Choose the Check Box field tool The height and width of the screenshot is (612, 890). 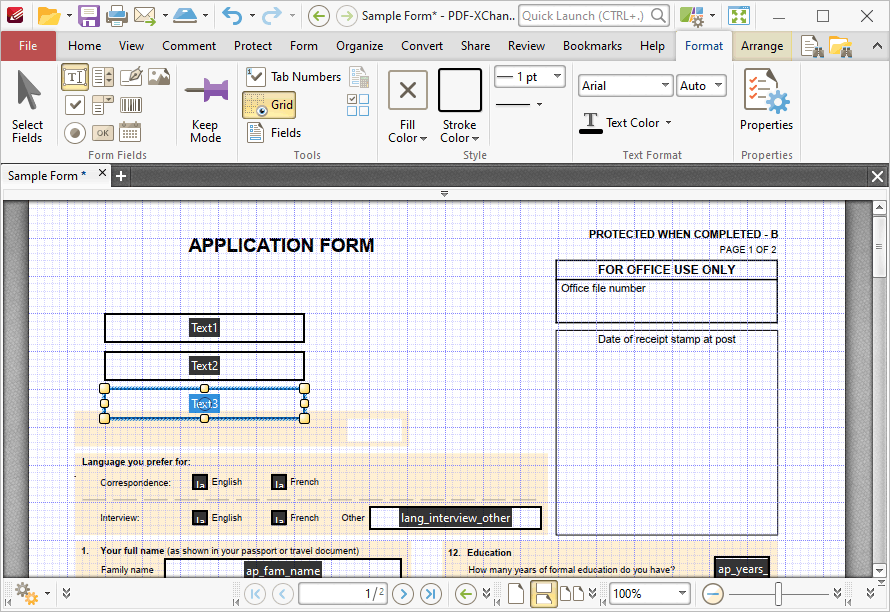coord(75,105)
